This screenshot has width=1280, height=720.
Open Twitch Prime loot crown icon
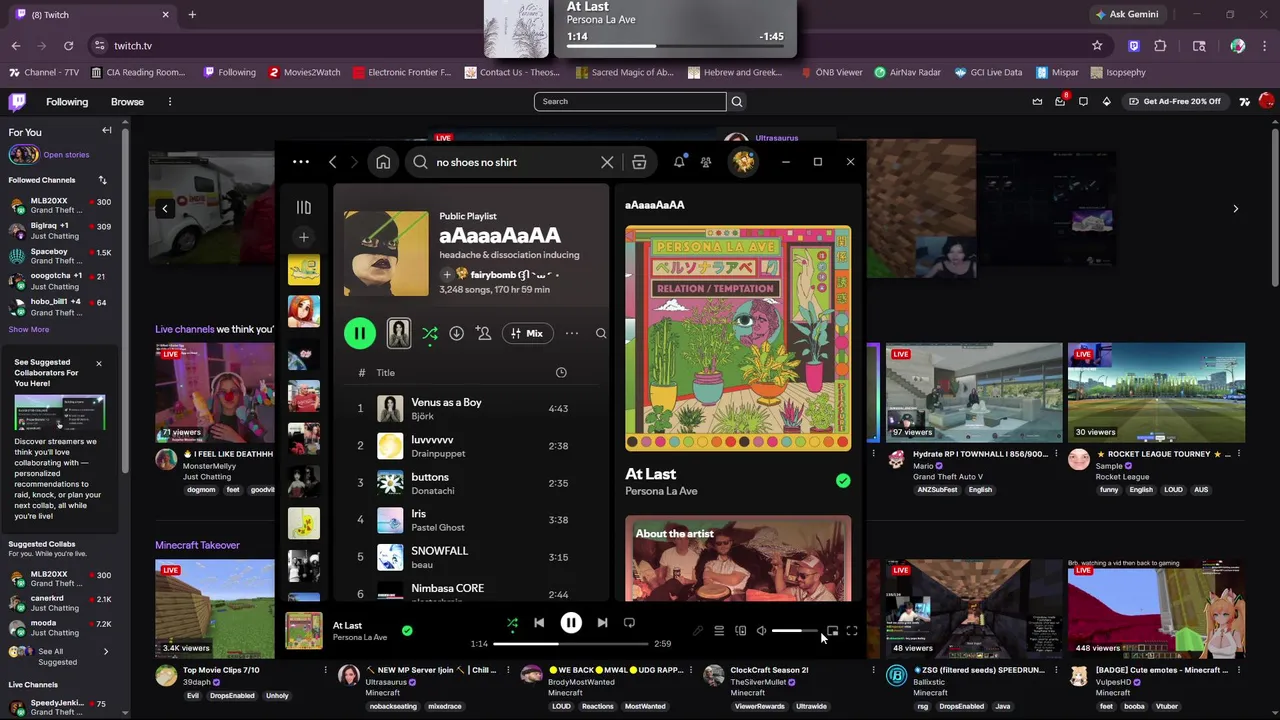(x=1037, y=101)
